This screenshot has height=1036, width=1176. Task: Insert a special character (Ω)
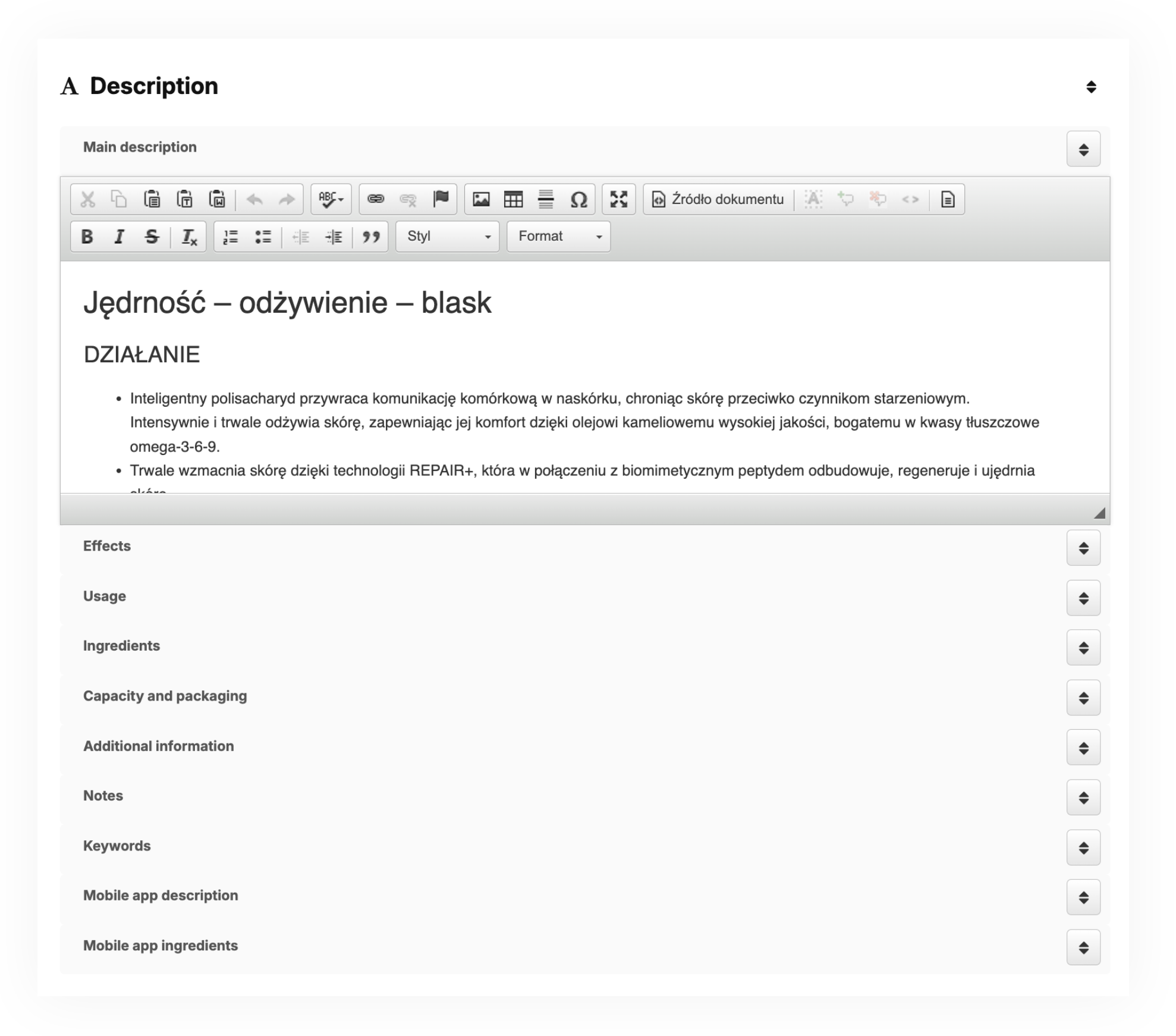pyautogui.click(x=580, y=199)
